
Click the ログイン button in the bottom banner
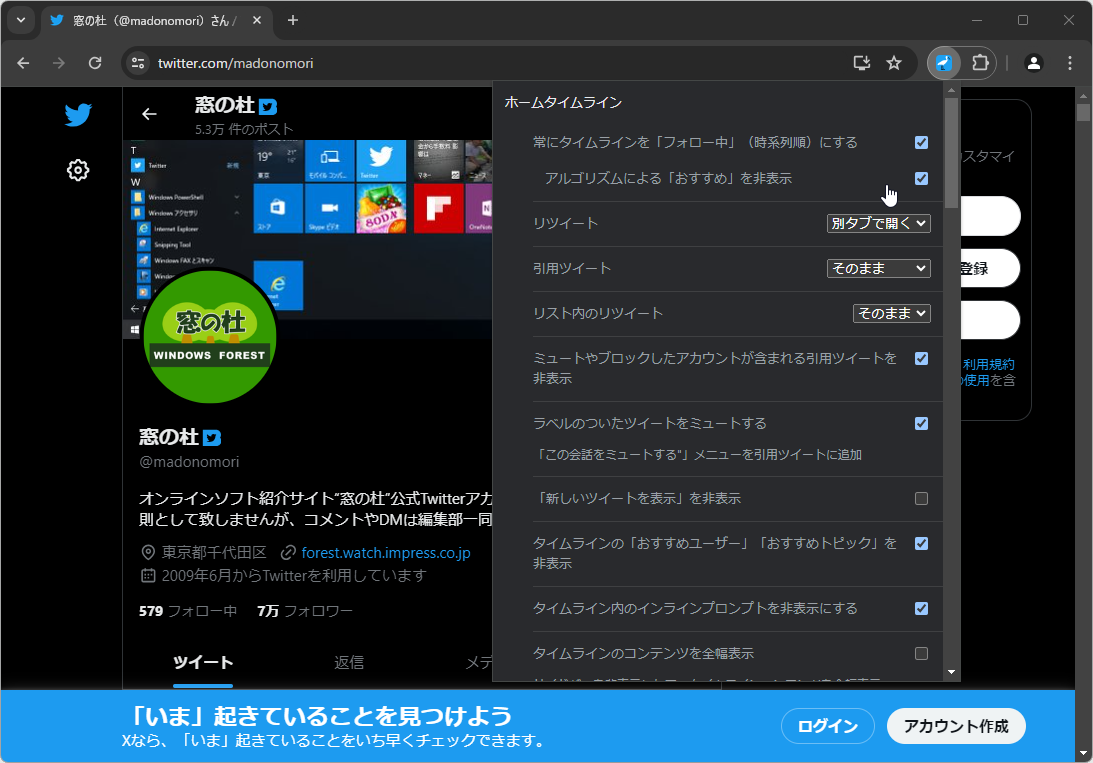tap(827, 726)
